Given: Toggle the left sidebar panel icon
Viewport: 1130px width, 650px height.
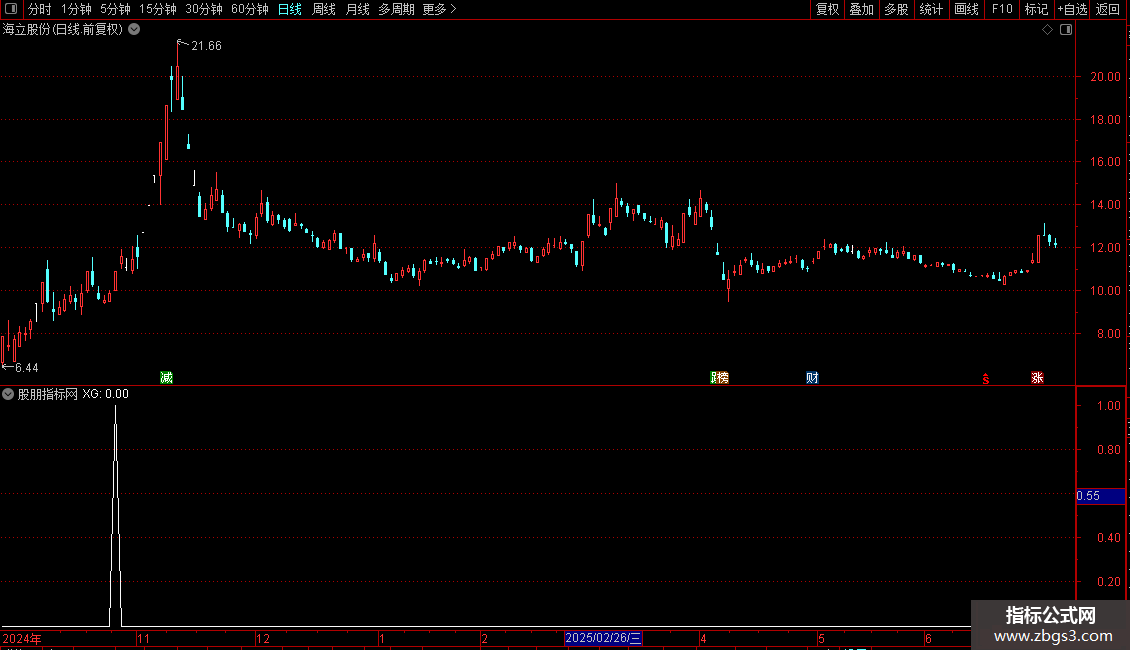Looking at the screenshot, I should tap(11, 9).
